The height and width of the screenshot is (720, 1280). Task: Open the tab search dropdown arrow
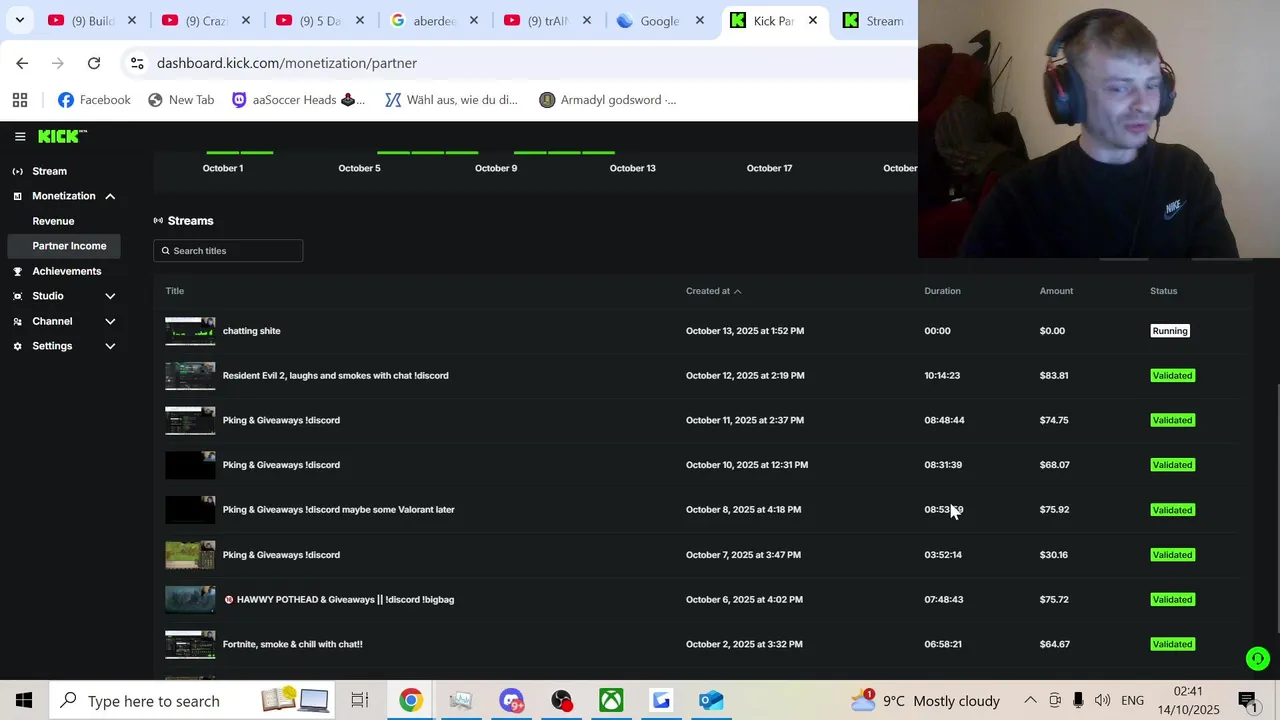[19, 20]
